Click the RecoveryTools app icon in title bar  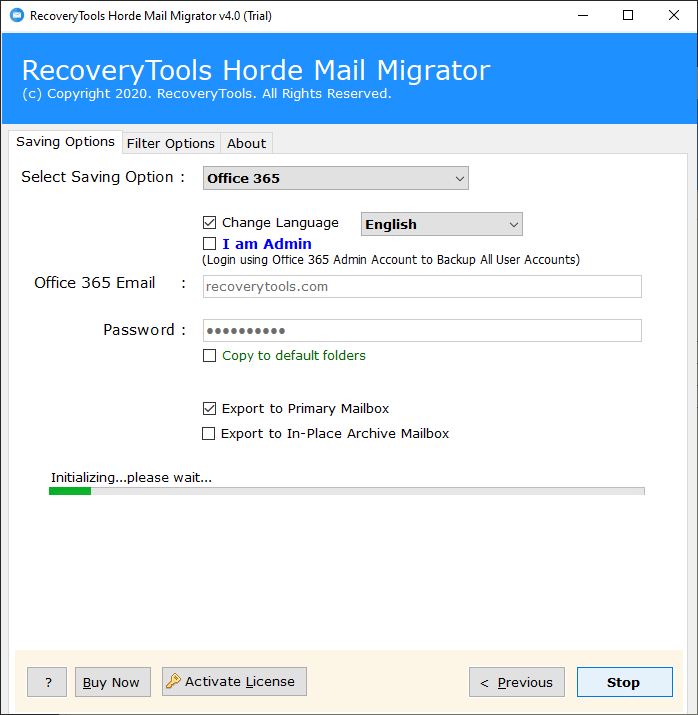[17, 16]
